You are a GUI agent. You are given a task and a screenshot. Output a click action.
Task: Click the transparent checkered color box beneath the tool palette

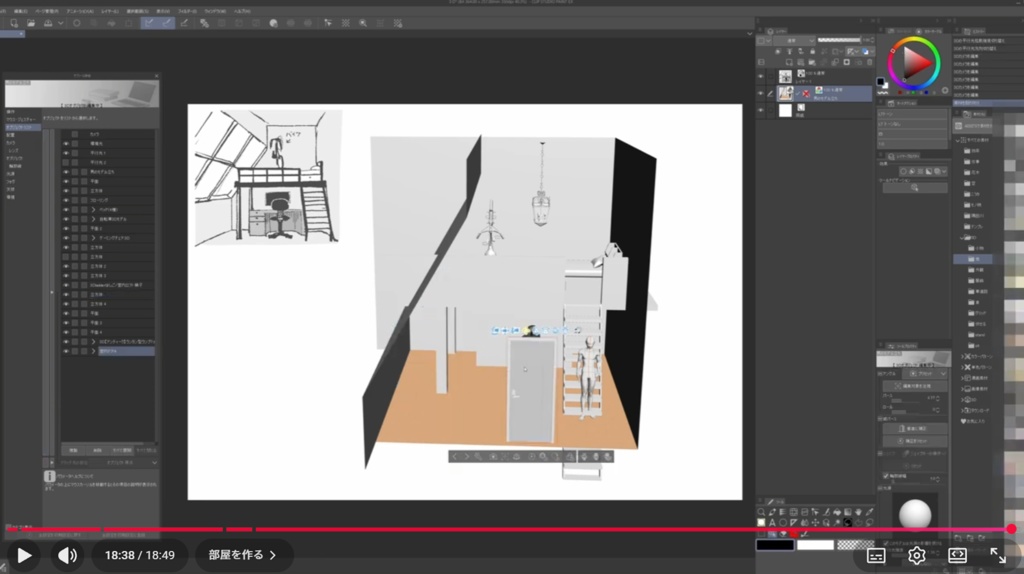(x=856, y=545)
